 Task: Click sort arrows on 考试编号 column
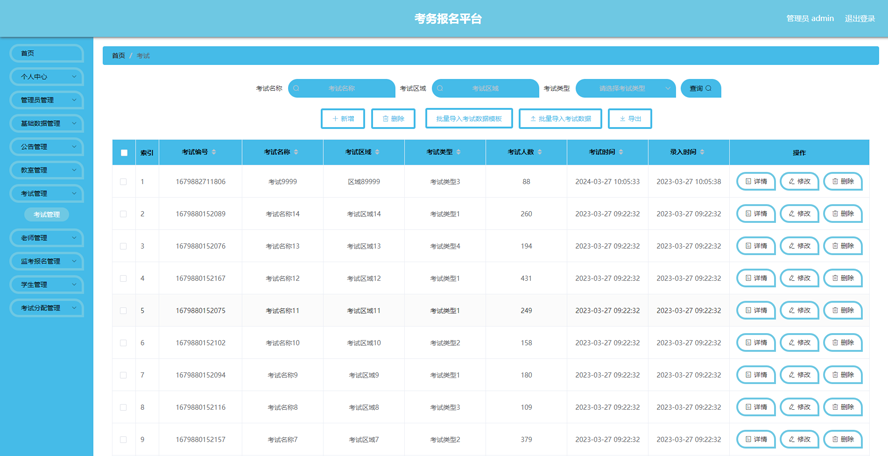click(x=214, y=152)
